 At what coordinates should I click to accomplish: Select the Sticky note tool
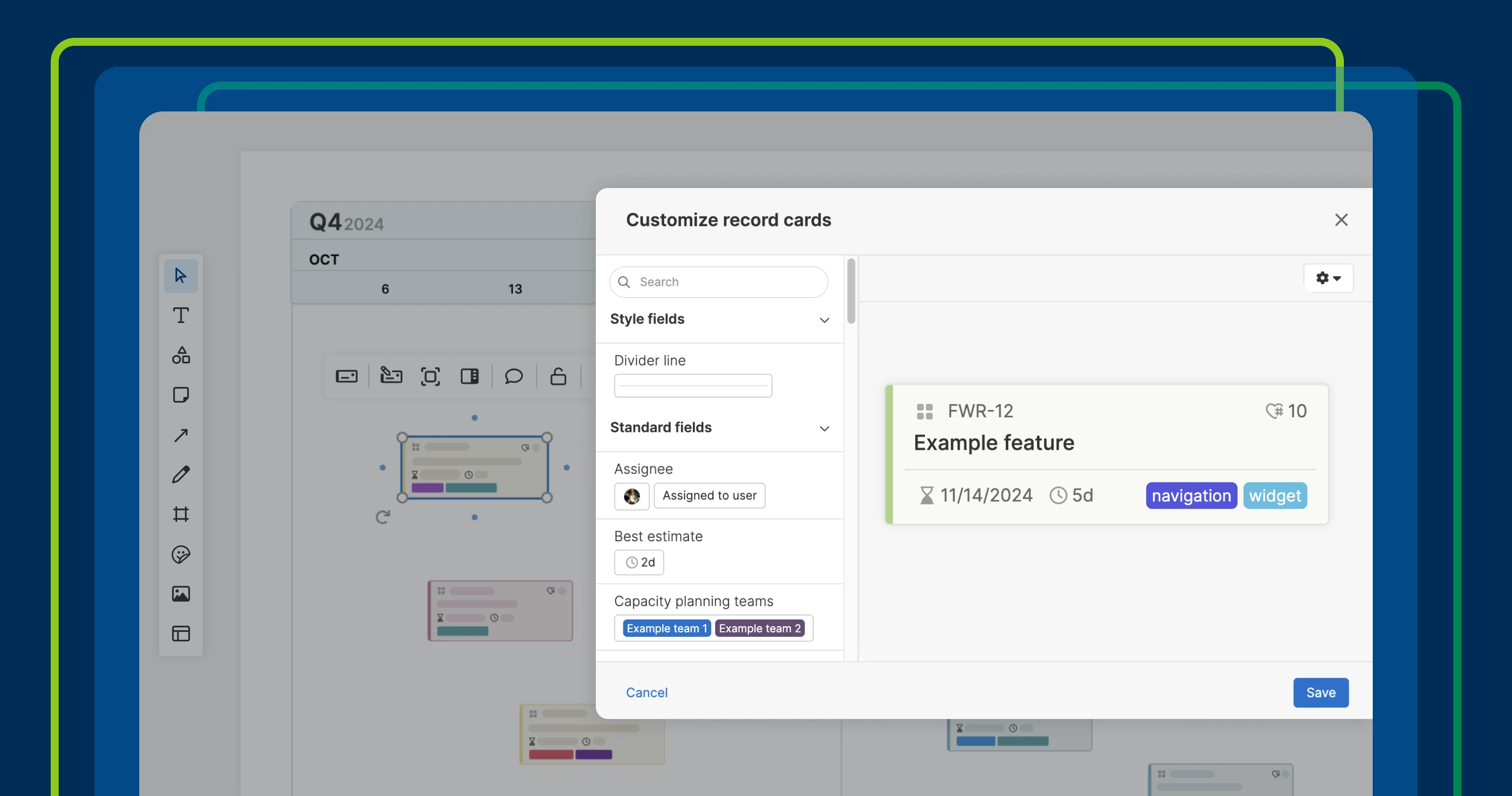coord(181,395)
